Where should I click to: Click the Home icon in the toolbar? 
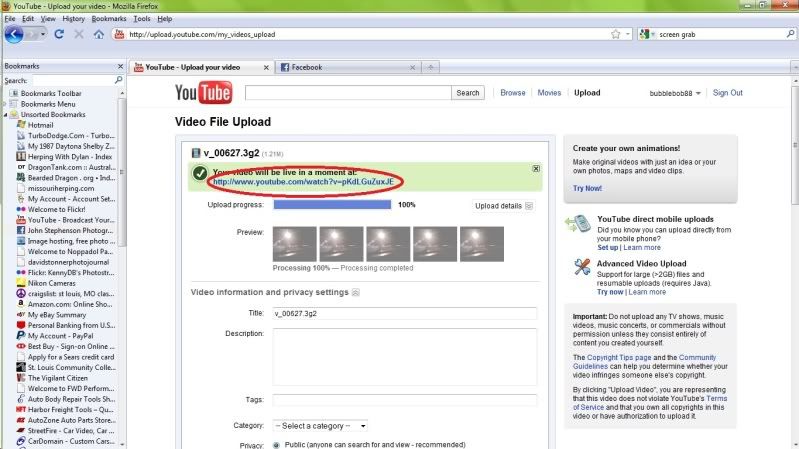pos(98,34)
